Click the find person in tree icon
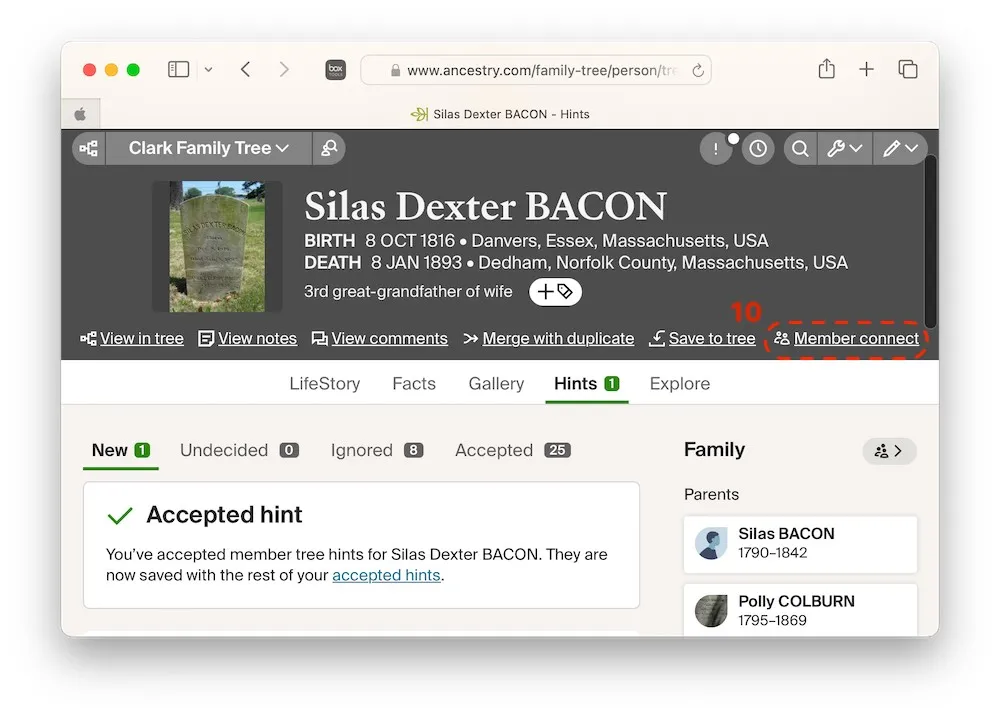The width and height of the screenshot is (1000, 717). click(x=329, y=149)
